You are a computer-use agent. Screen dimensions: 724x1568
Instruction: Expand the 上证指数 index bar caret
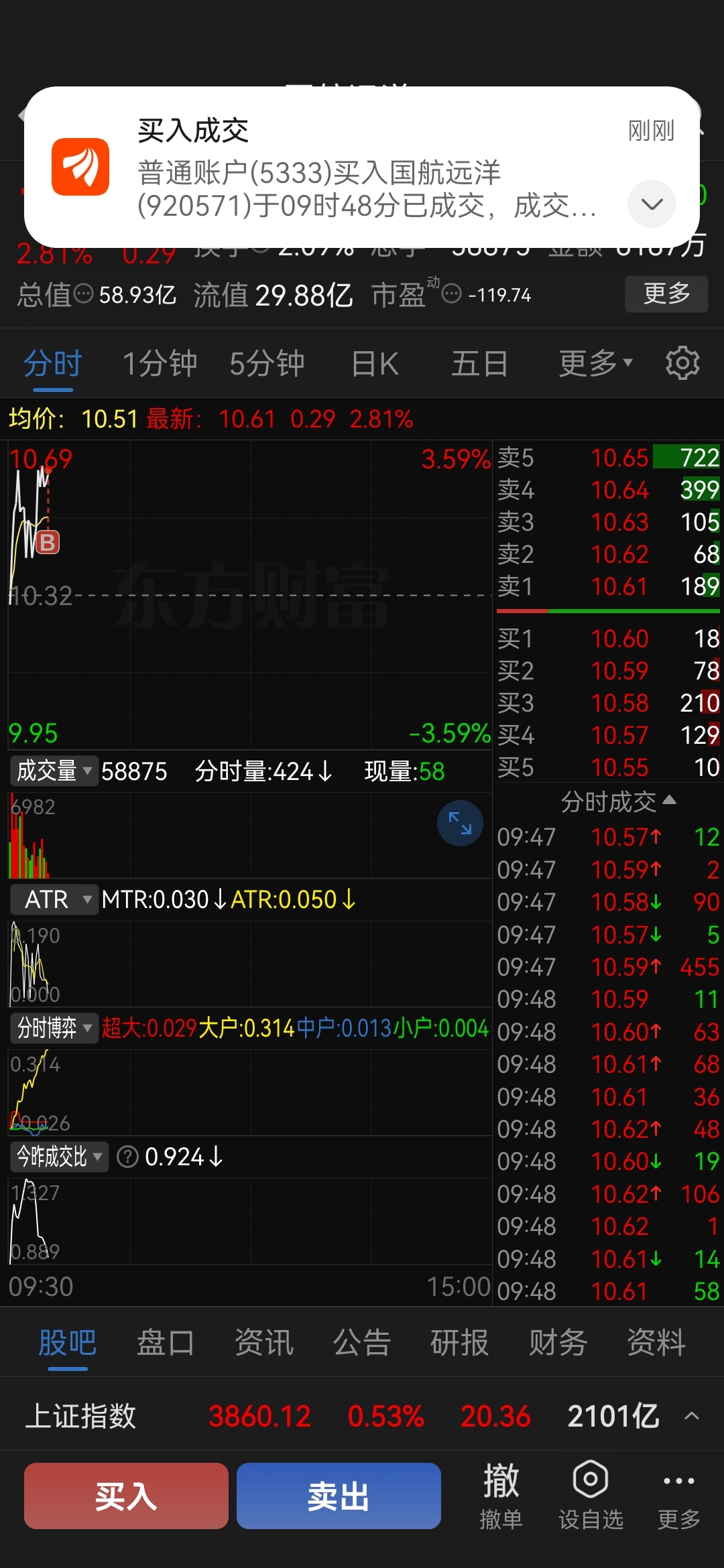692,1416
